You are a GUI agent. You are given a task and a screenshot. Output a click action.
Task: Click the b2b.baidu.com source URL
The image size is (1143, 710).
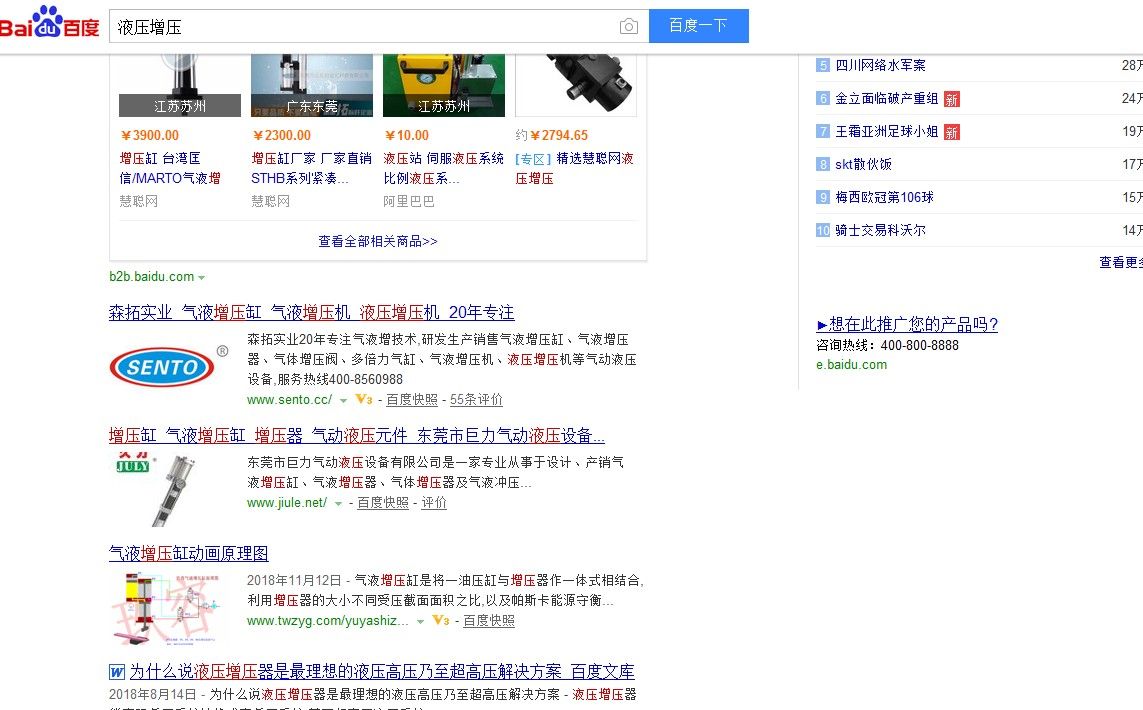(x=152, y=277)
